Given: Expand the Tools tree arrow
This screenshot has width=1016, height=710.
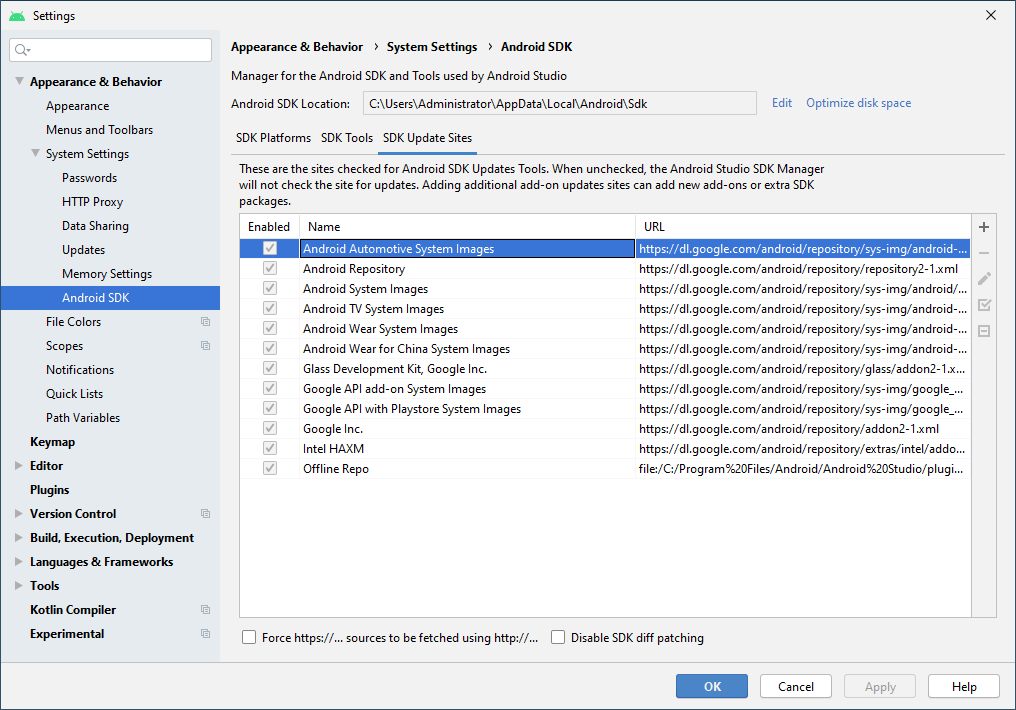Looking at the screenshot, I should [19, 586].
